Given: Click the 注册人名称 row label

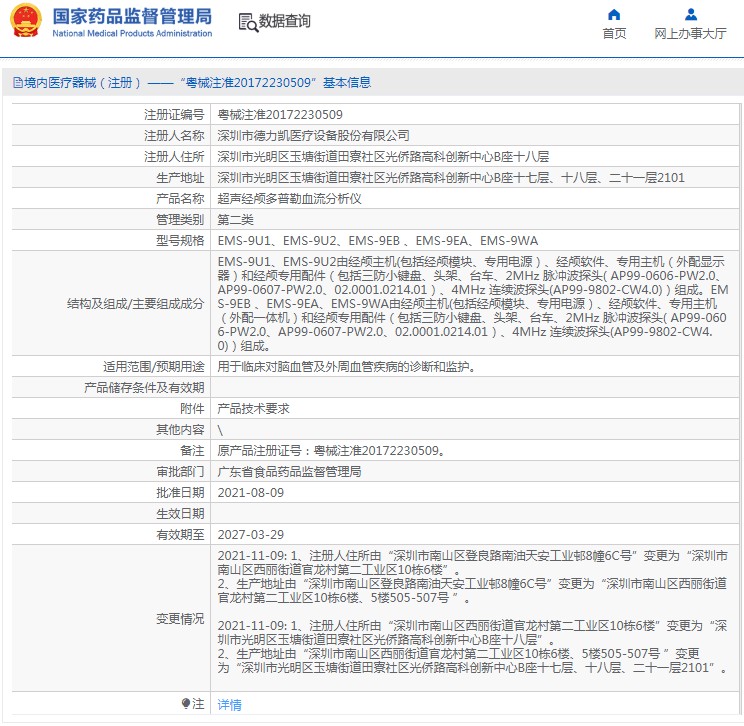Looking at the screenshot, I should tap(174, 136).
